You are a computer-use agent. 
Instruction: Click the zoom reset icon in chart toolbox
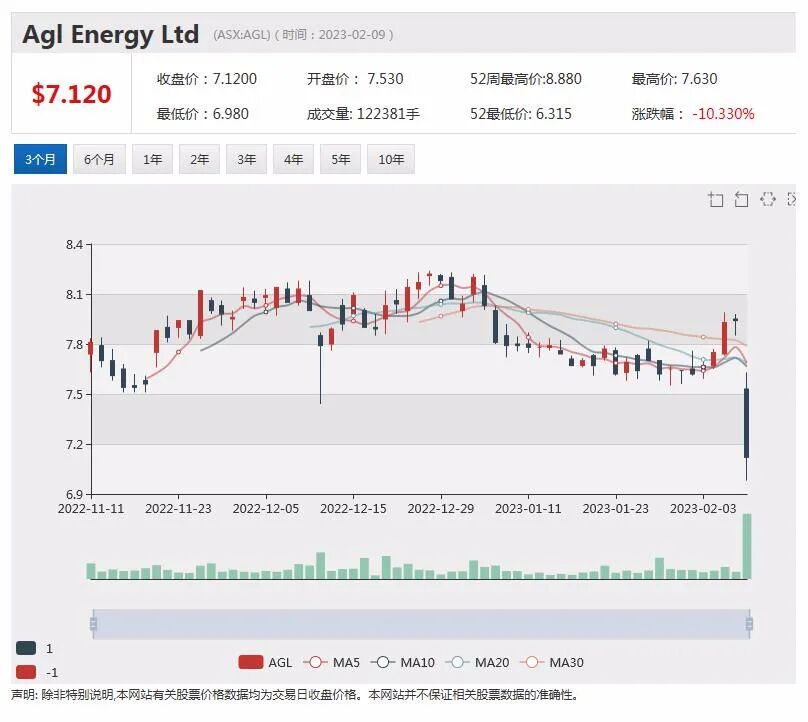741,199
